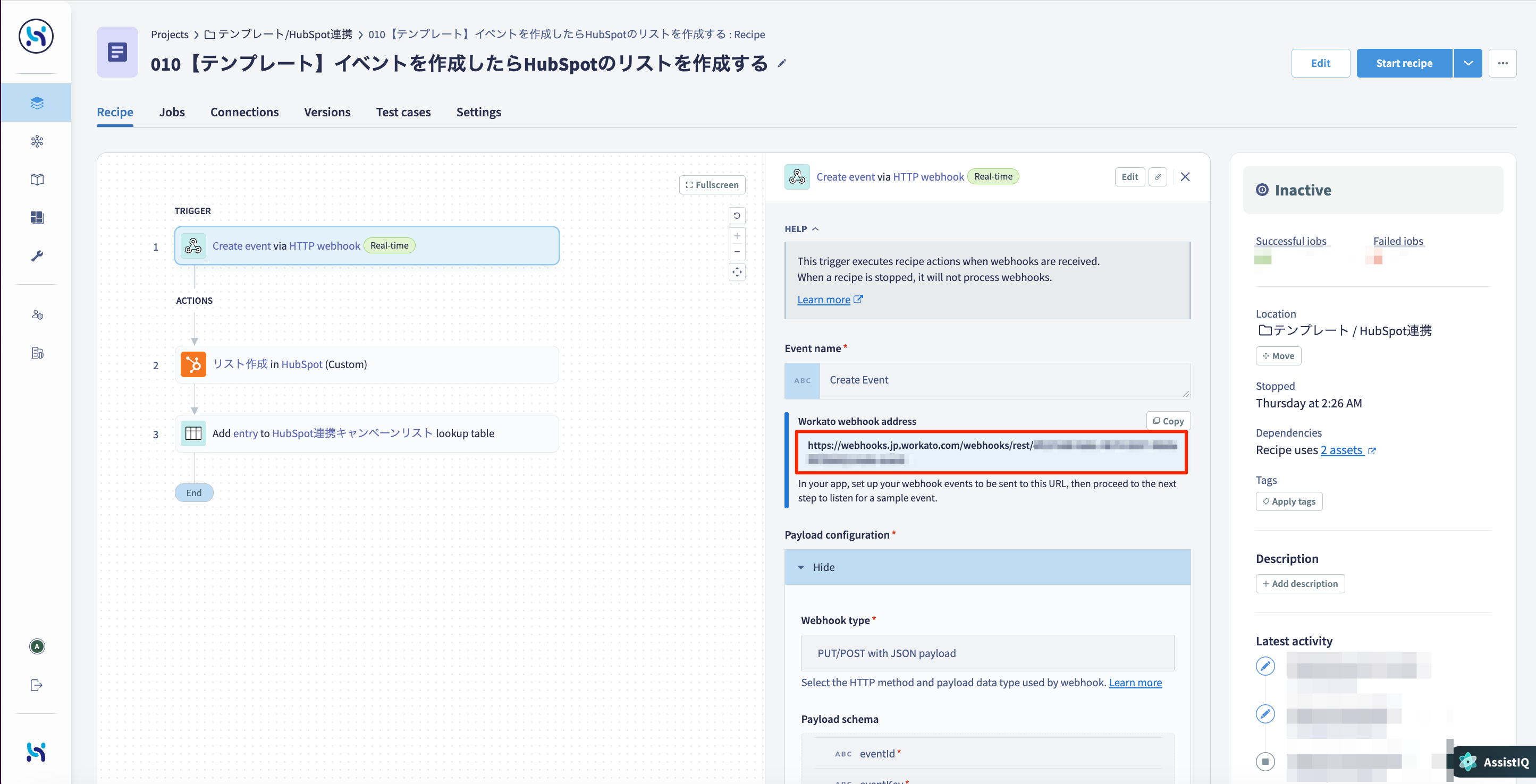Click the main Edit recipe button
The width and height of the screenshot is (1536, 784).
(x=1321, y=63)
